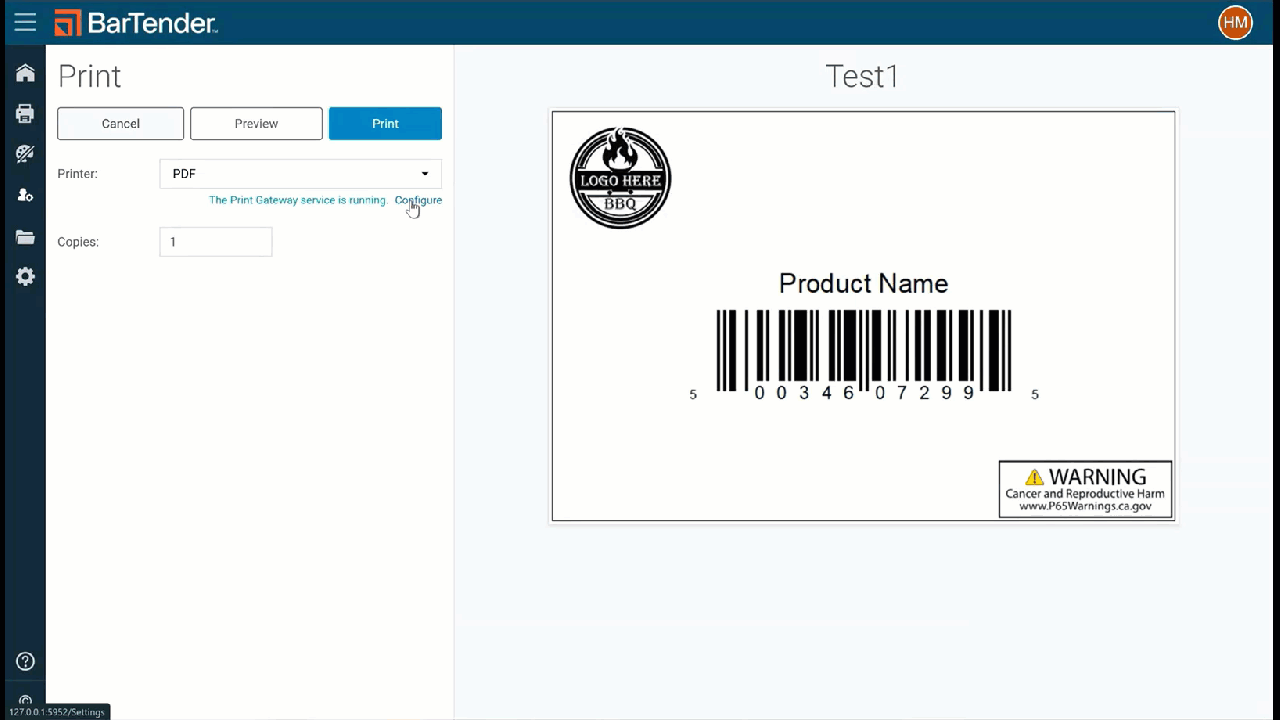This screenshot has width=1280, height=720.
Task: Click the Configure link
Action: click(x=418, y=200)
